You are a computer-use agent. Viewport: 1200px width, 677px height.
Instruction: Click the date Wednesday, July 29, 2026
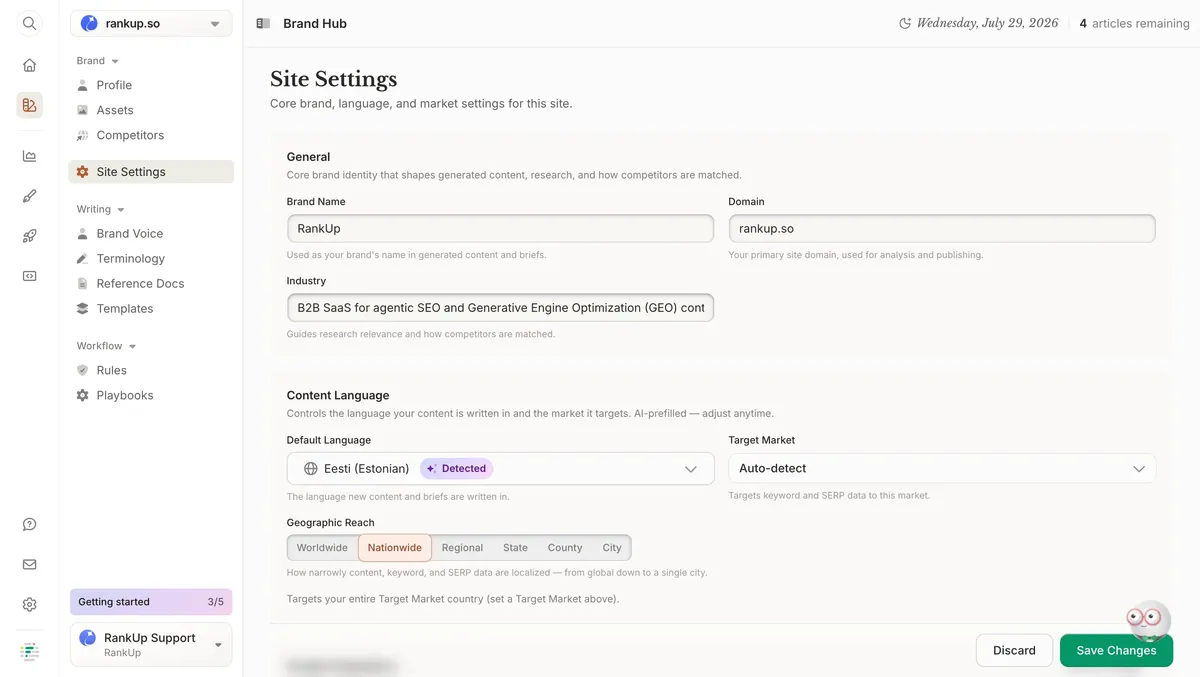(987, 23)
